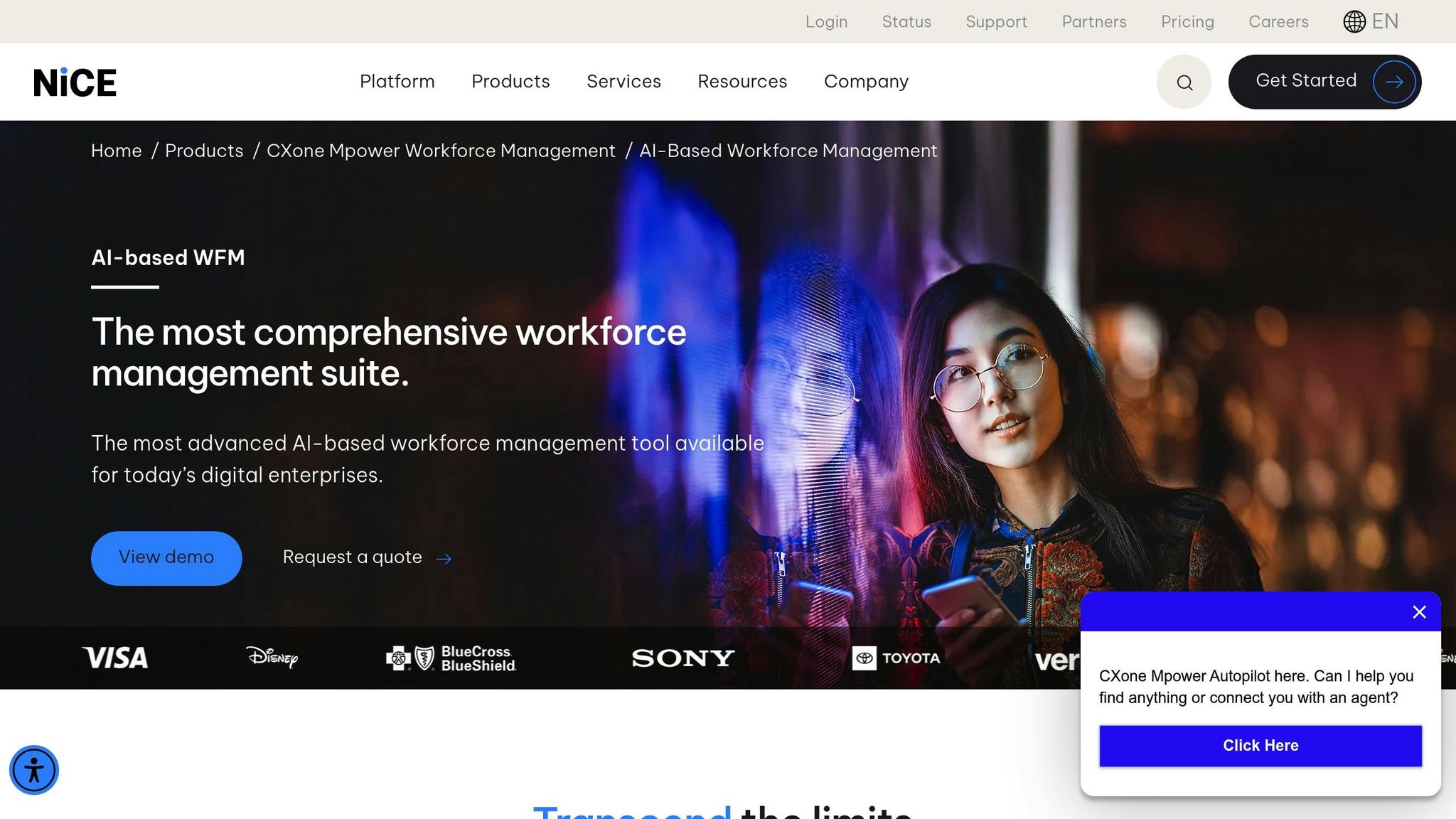Click the View demo button
The image size is (1456, 819).
tap(166, 558)
